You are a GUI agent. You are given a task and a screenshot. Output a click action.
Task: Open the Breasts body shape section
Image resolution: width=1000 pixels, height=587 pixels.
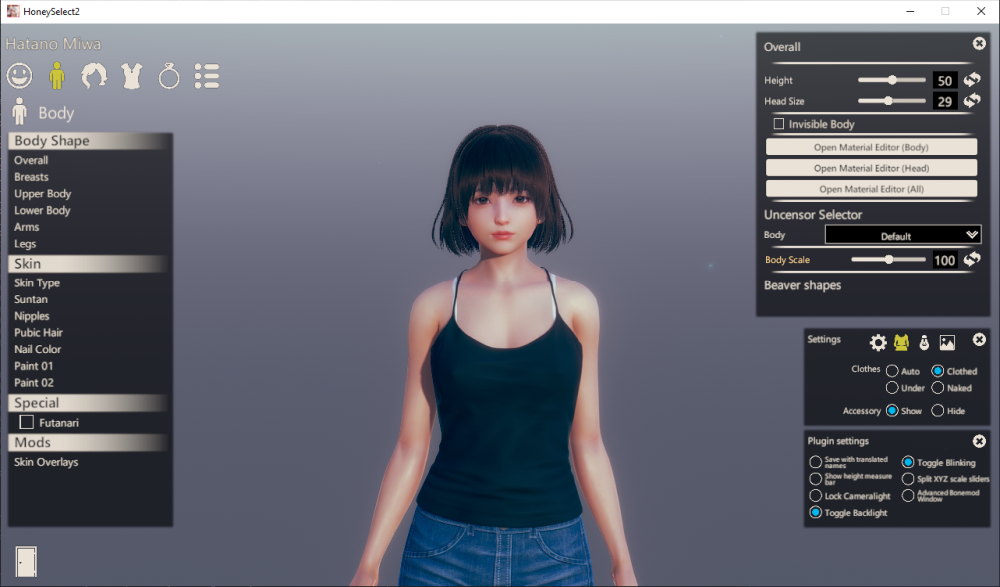point(31,177)
